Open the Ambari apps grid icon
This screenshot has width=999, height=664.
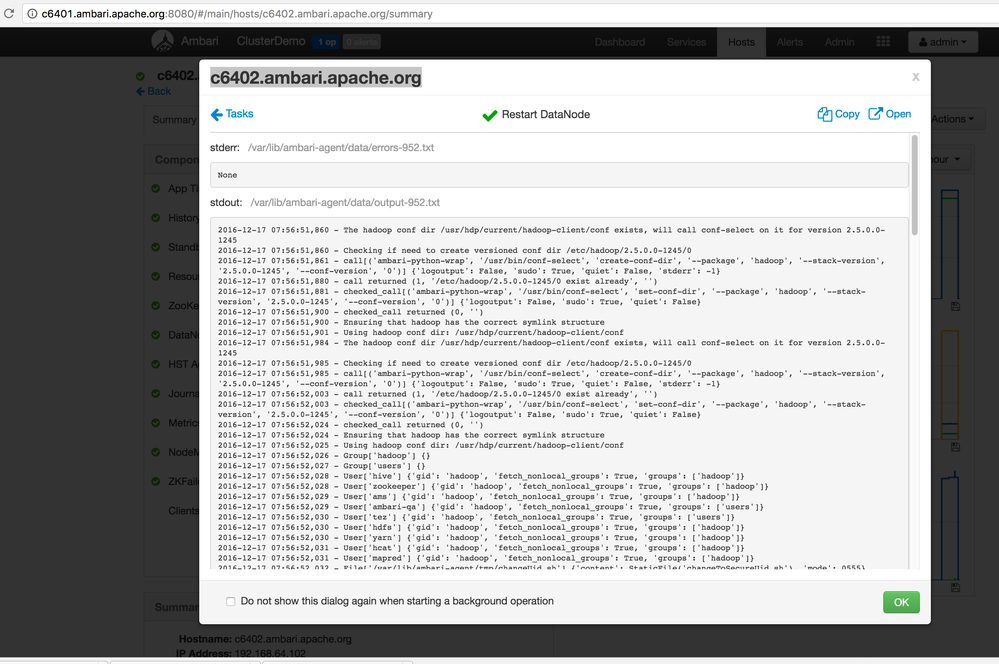pos(883,41)
